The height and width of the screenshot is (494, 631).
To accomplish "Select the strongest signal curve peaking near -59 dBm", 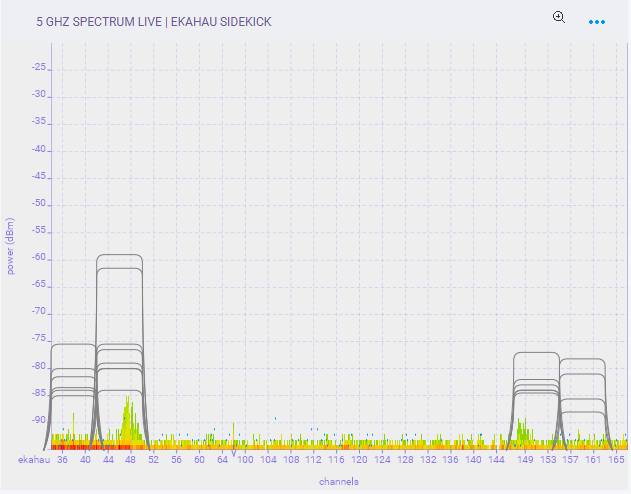I will (x=120, y=255).
